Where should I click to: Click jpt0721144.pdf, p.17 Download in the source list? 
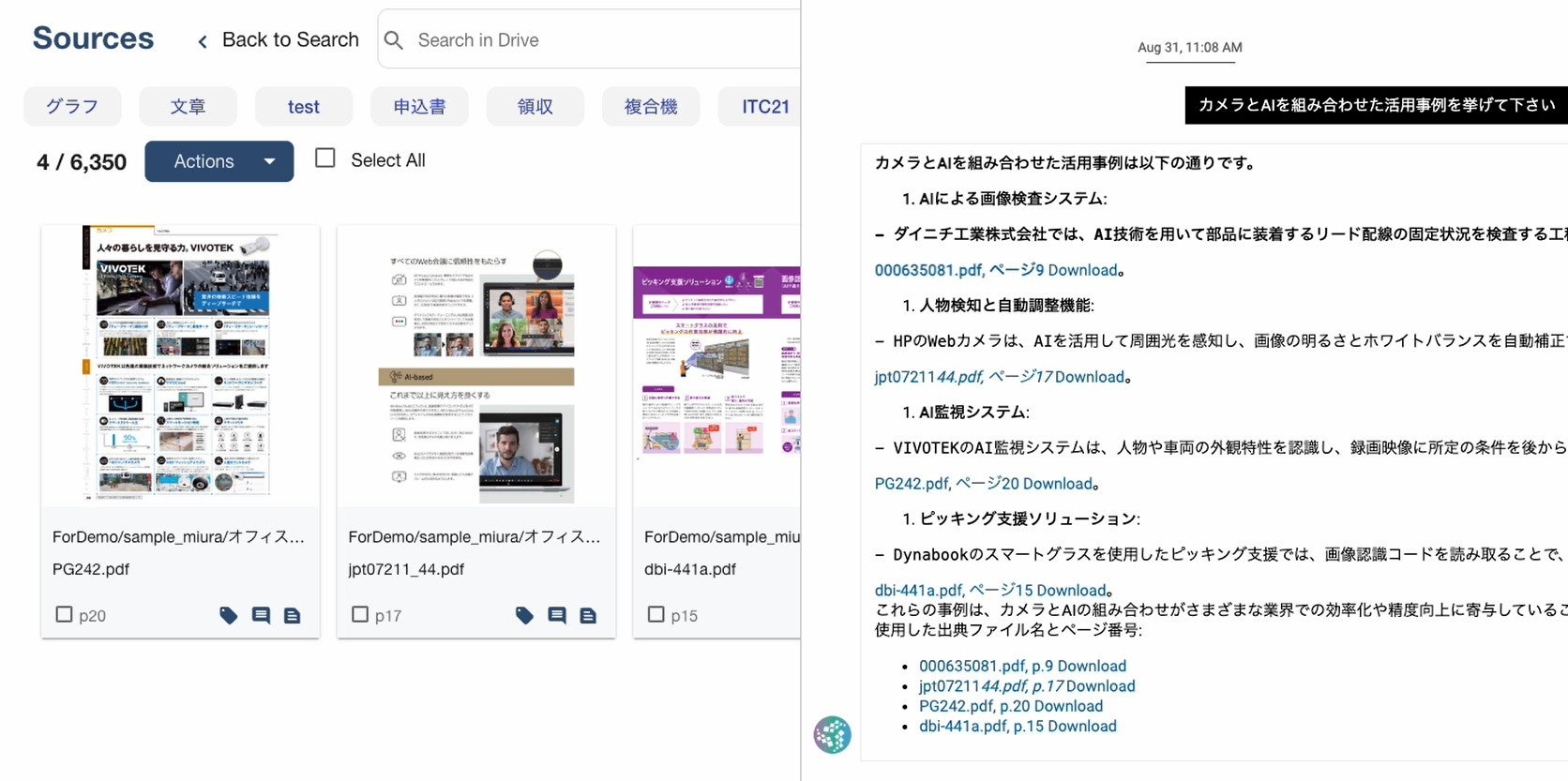tap(1027, 686)
